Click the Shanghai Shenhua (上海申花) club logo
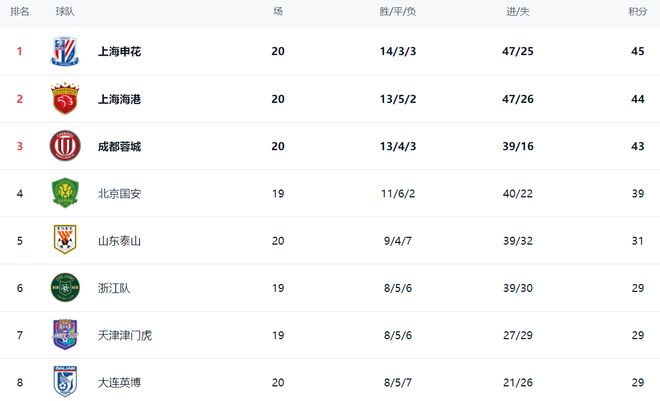Image resolution: width=660 pixels, height=401 pixels. pyautogui.click(x=64, y=51)
